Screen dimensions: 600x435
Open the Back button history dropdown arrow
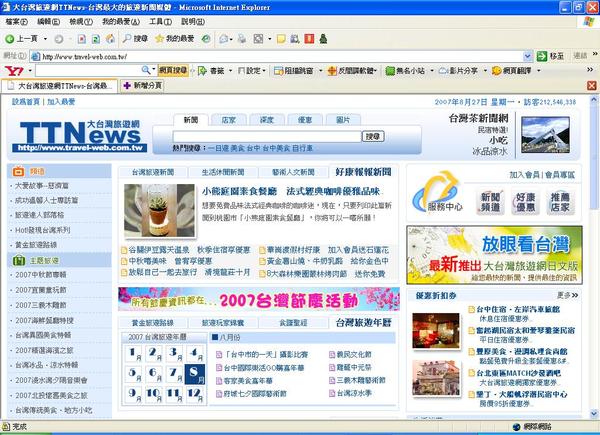coord(45,39)
